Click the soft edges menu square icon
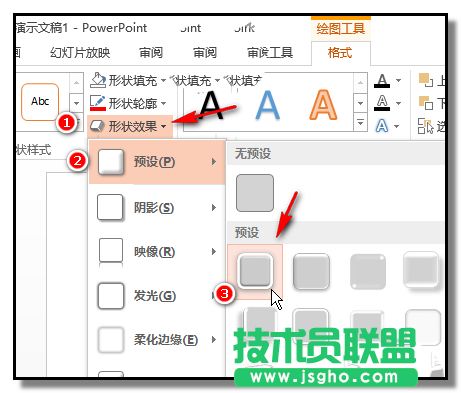The width and height of the screenshot is (461, 393). point(111,340)
